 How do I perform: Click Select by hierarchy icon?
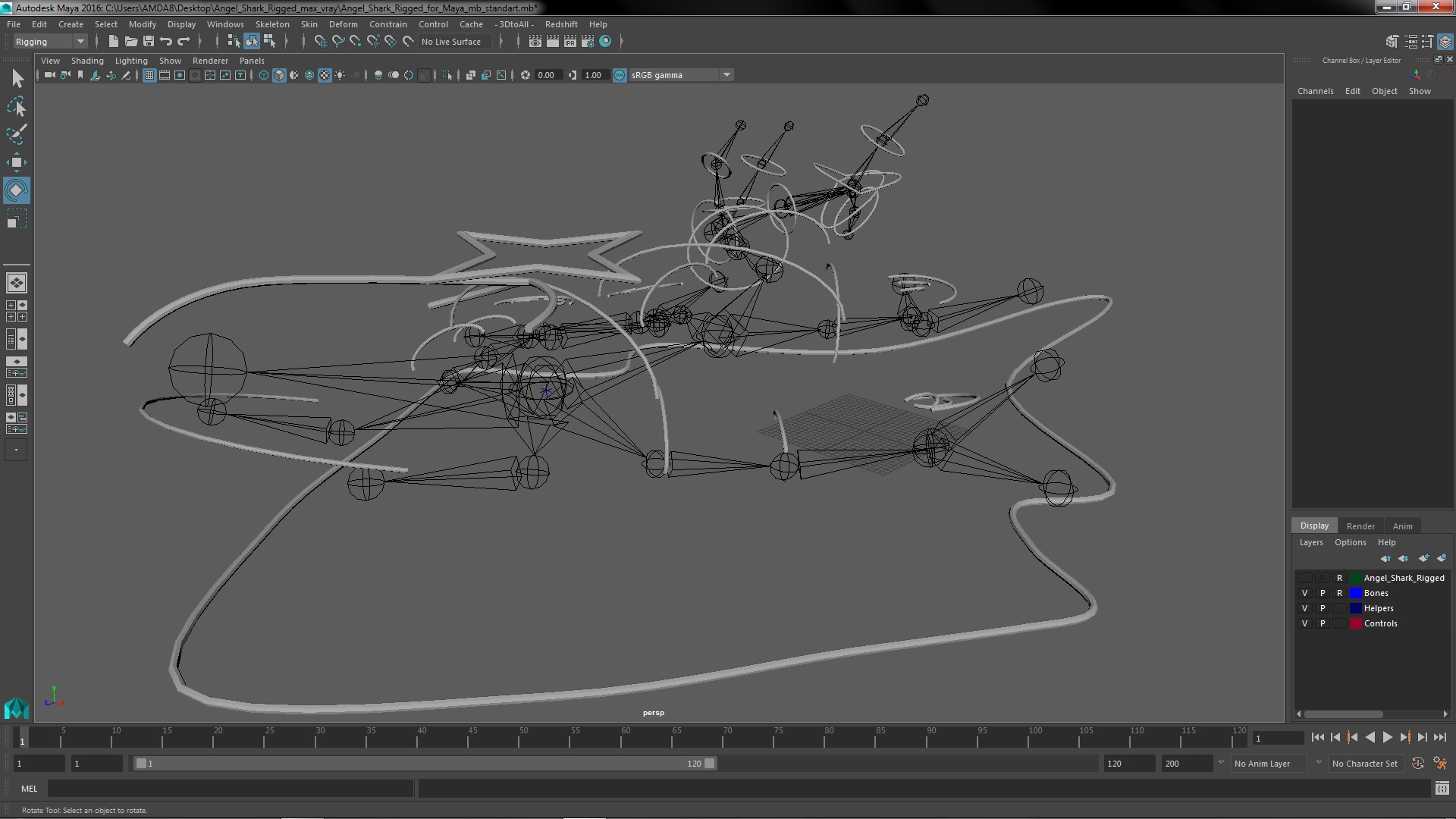[234, 42]
